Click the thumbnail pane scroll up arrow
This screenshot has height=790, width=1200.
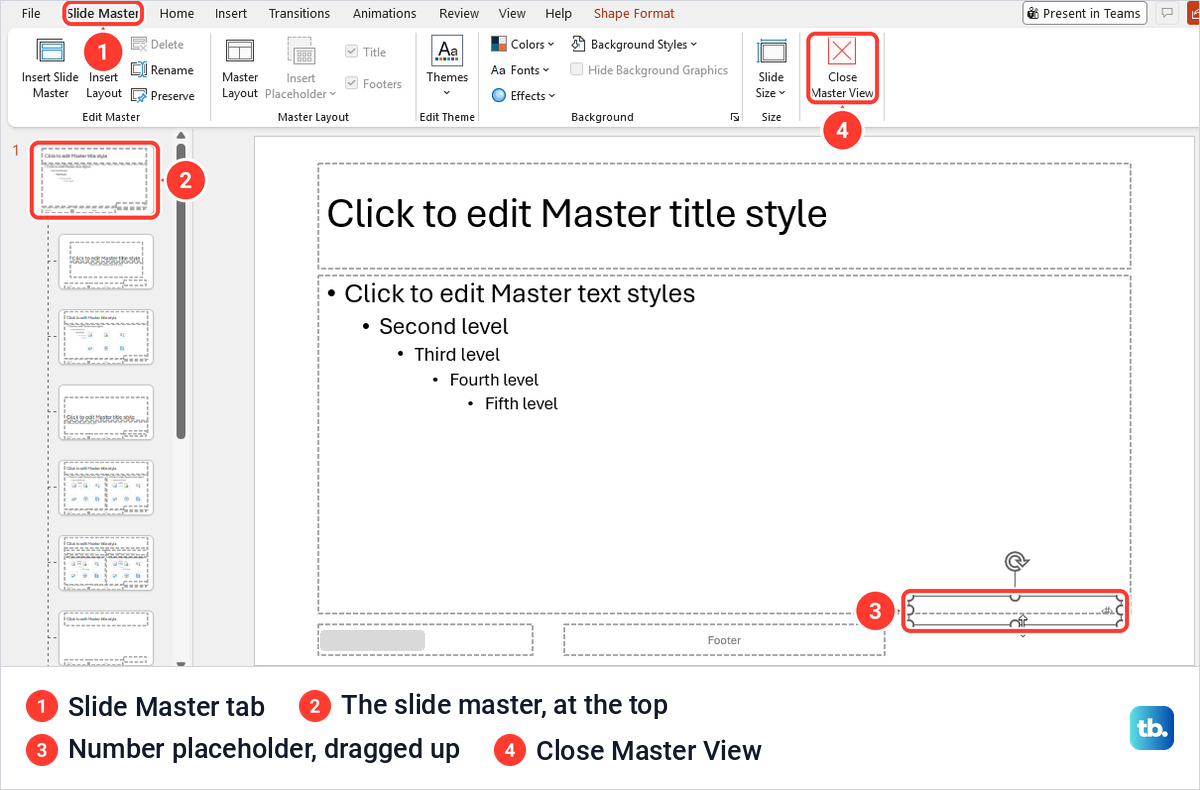click(181, 135)
